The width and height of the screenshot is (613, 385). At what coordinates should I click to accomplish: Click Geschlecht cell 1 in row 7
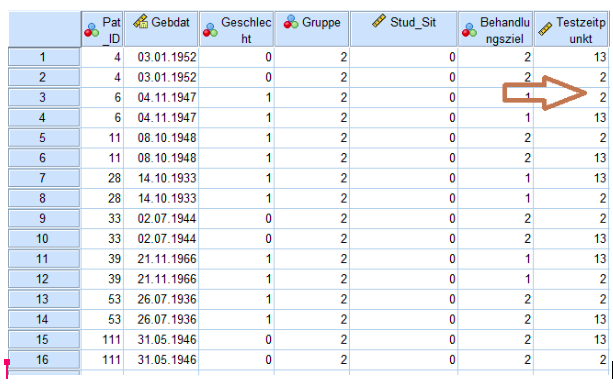click(x=237, y=178)
